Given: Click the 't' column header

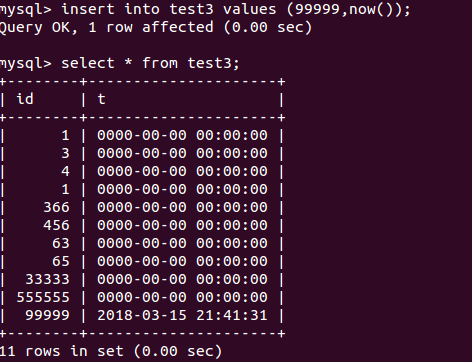Looking at the screenshot, I should [102, 99].
